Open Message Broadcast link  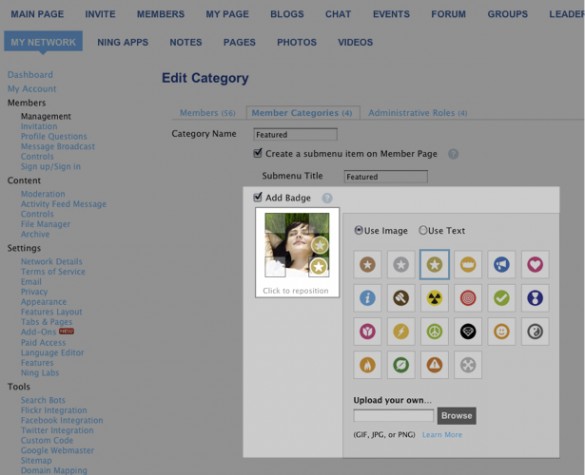pos(58,146)
